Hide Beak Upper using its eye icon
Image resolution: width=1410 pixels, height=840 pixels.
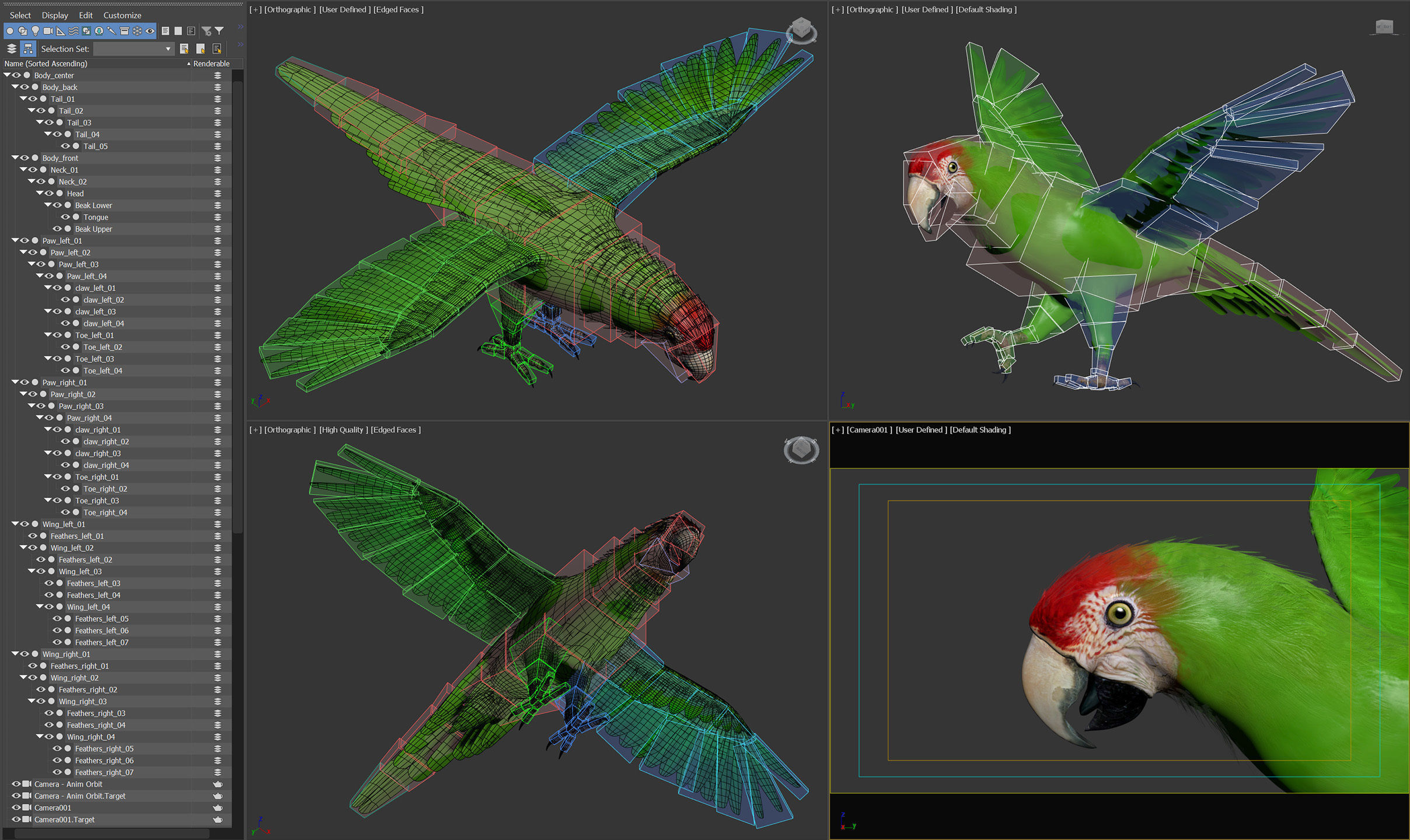(x=58, y=229)
